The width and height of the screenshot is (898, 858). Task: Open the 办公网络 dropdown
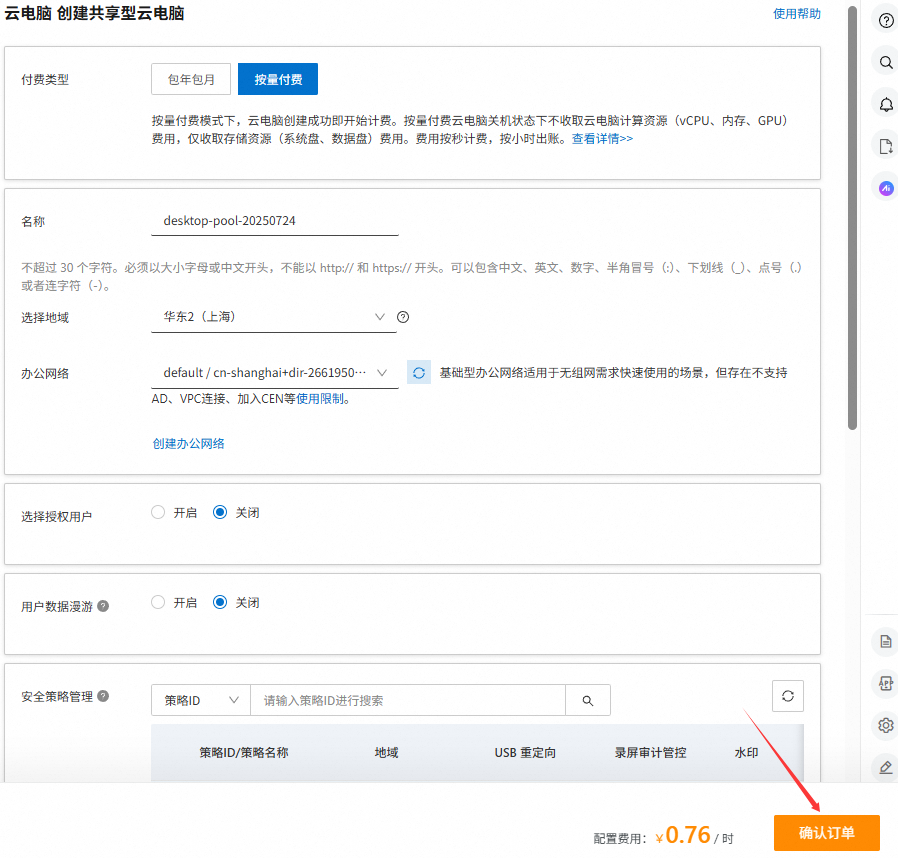pos(274,373)
